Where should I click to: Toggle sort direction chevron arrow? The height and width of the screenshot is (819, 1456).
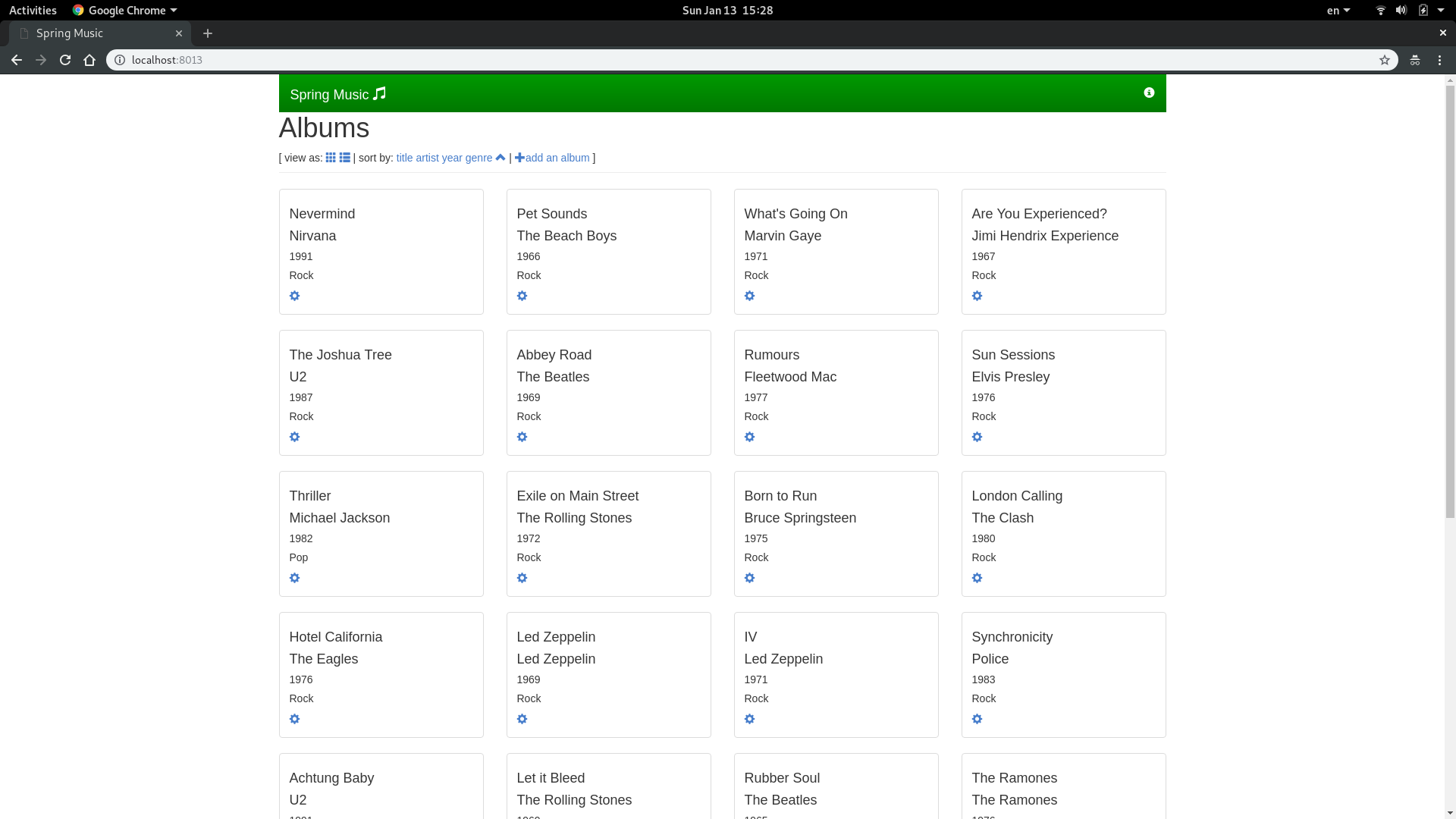500,158
